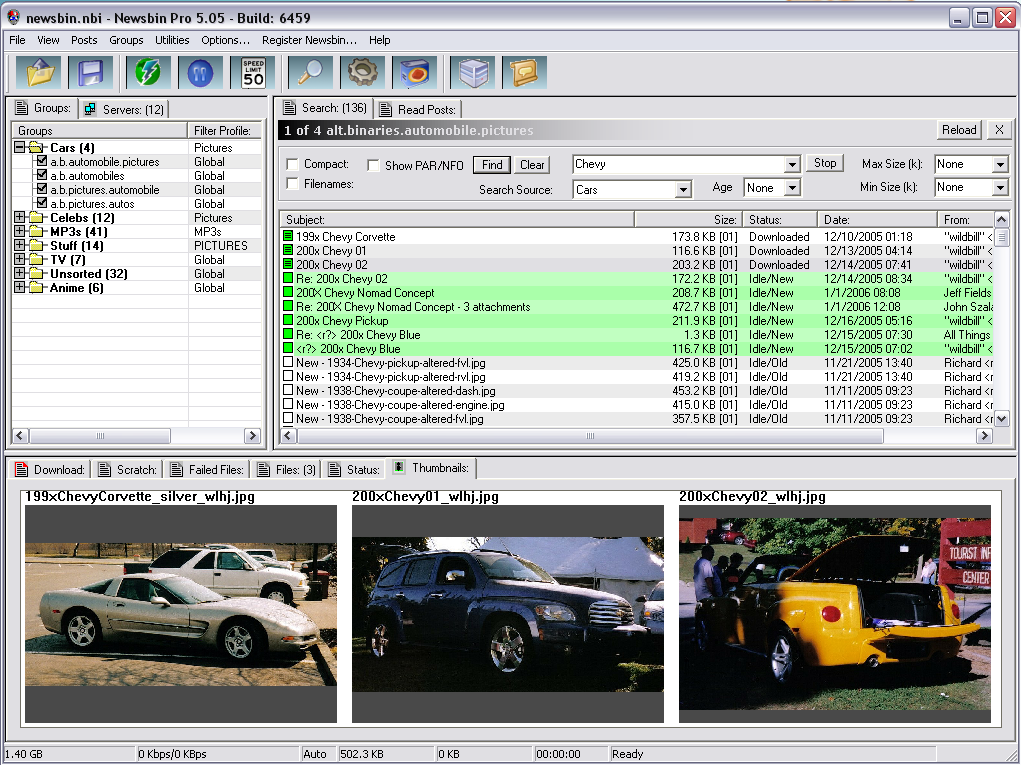
Task: Click the open folder toolbar icon
Action: [39, 73]
